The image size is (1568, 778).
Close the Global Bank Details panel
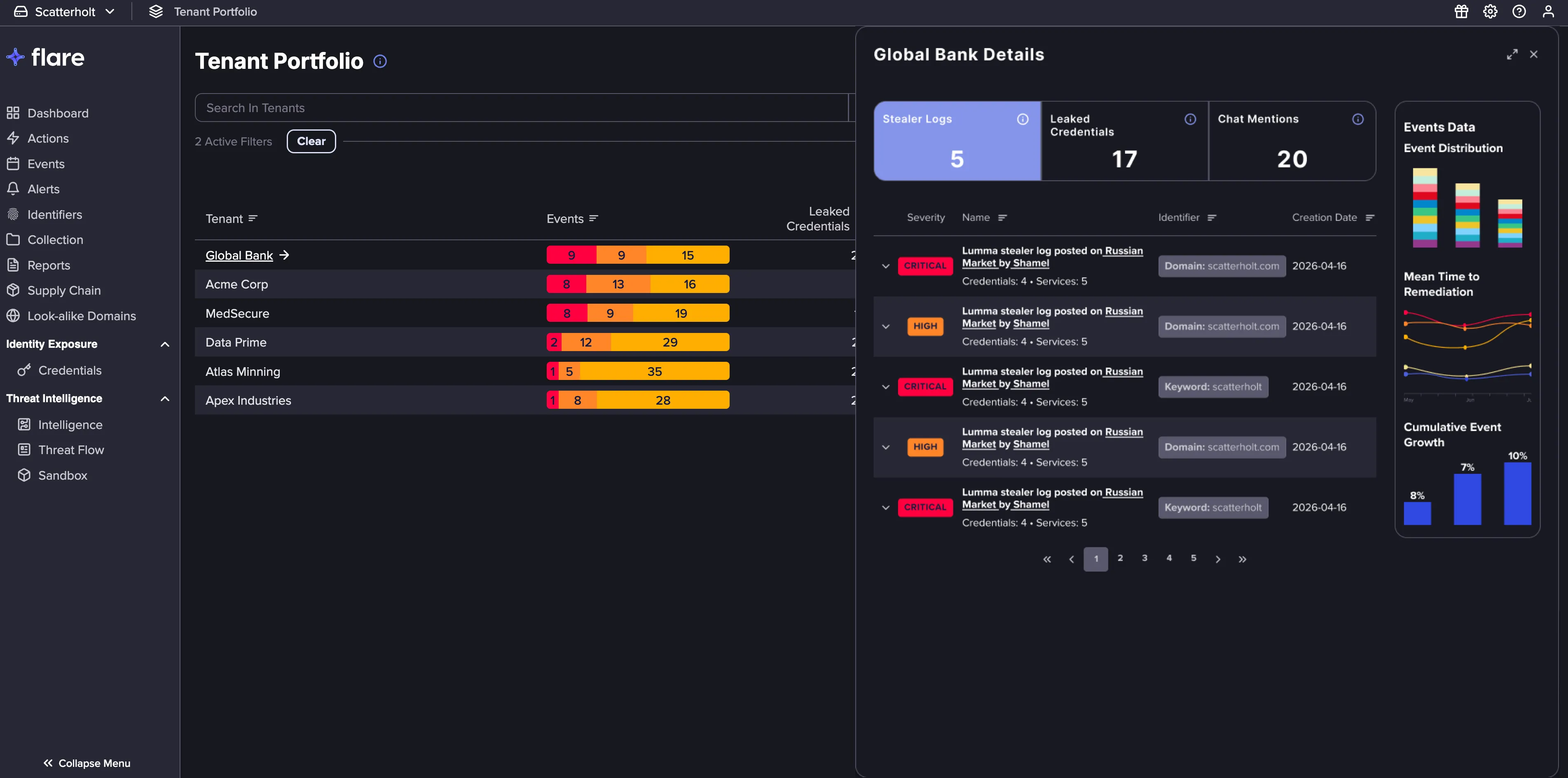(1533, 54)
